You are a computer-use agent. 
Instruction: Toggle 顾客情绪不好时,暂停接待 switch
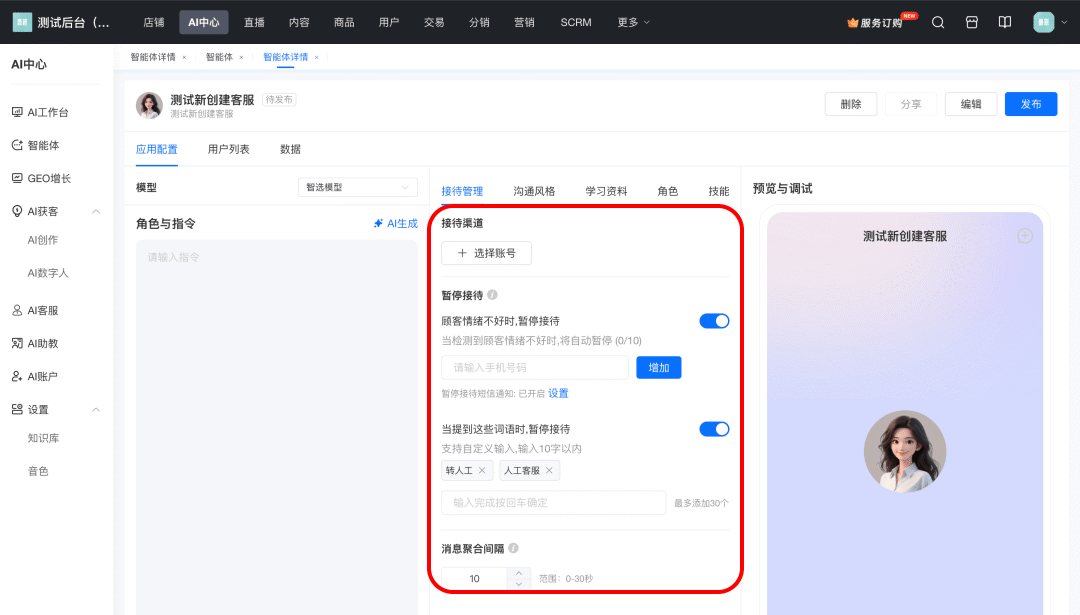tap(714, 321)
